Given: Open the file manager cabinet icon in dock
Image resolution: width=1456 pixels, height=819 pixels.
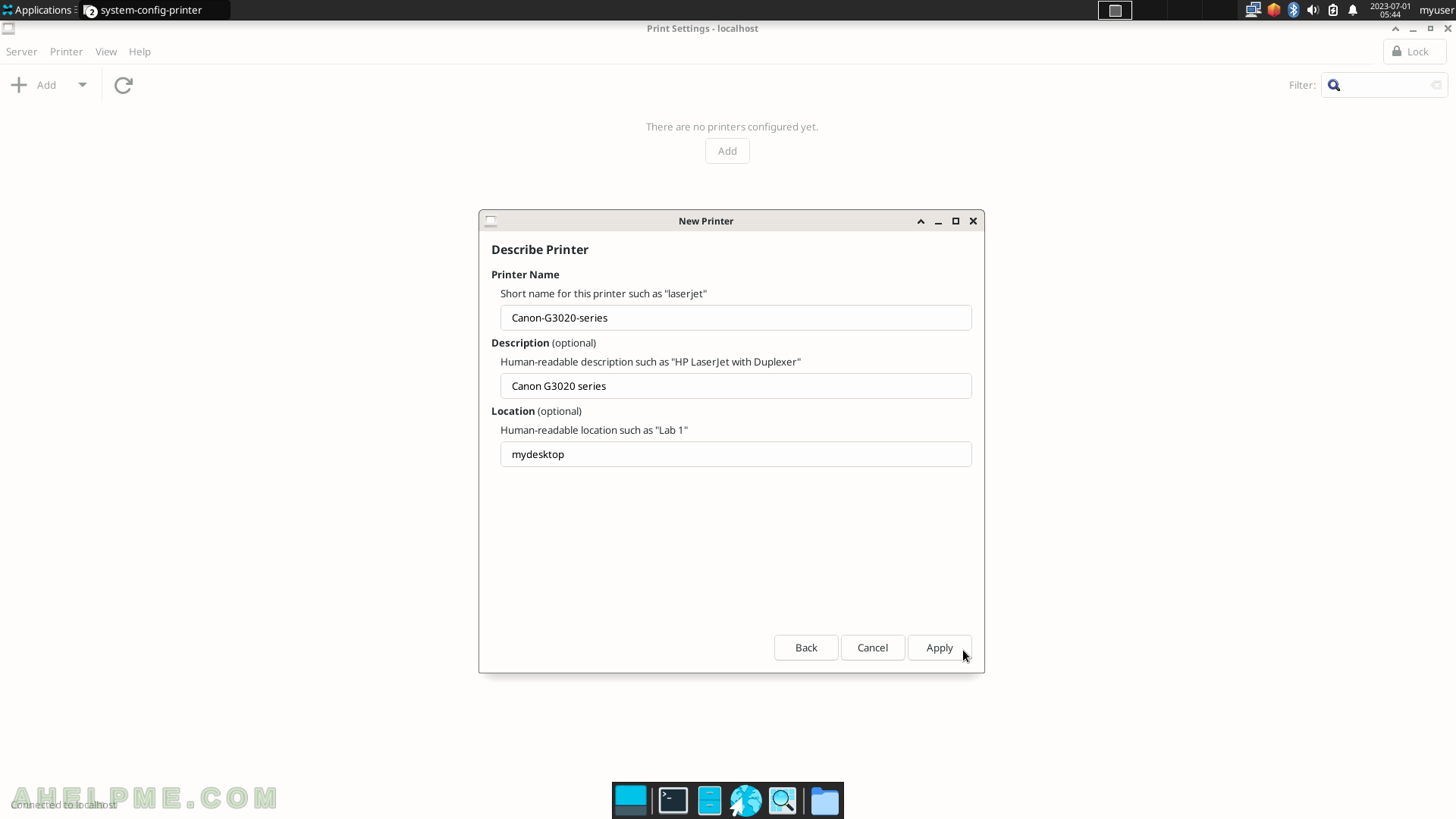Looking at the screenshot, I should click(710, 800).
